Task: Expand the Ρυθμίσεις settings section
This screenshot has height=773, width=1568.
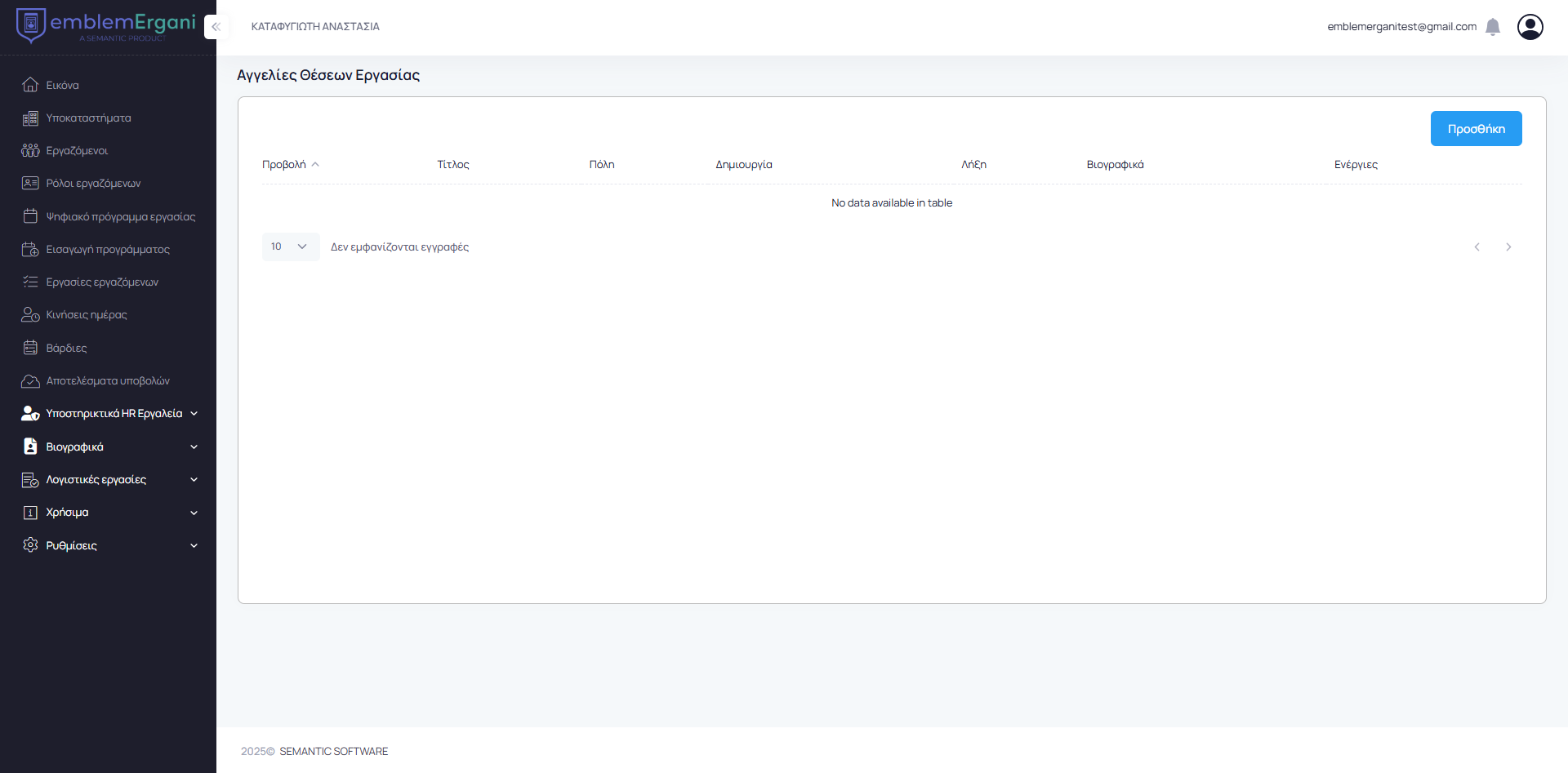Action: pos(71,545)
